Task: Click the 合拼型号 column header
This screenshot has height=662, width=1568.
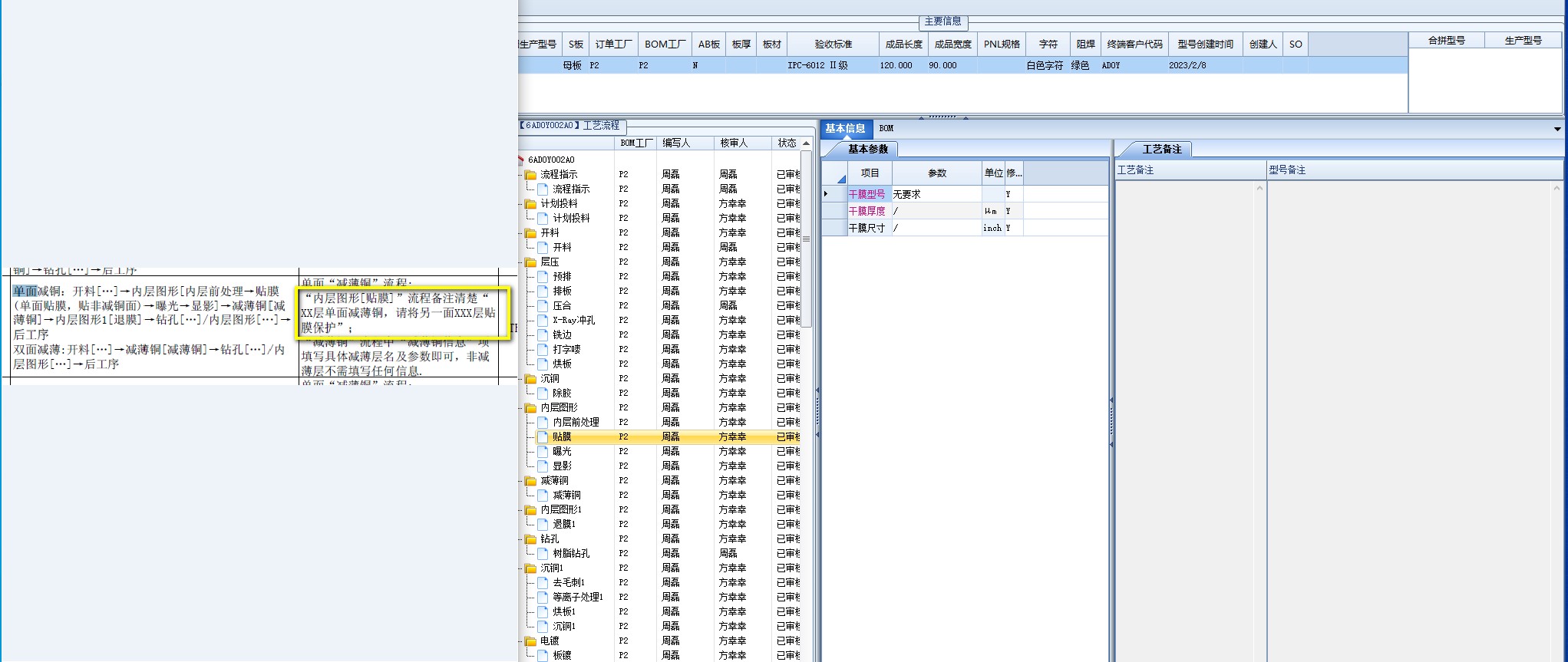Action: point(1447,41)
